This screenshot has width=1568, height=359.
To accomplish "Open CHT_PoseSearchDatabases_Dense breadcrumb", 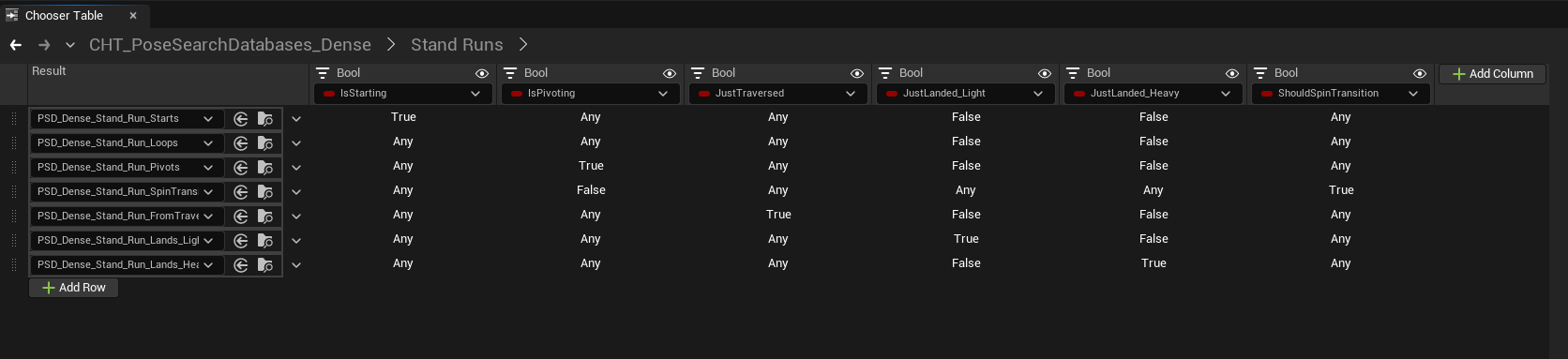I will pyautogui.click(x=230, y=45).
